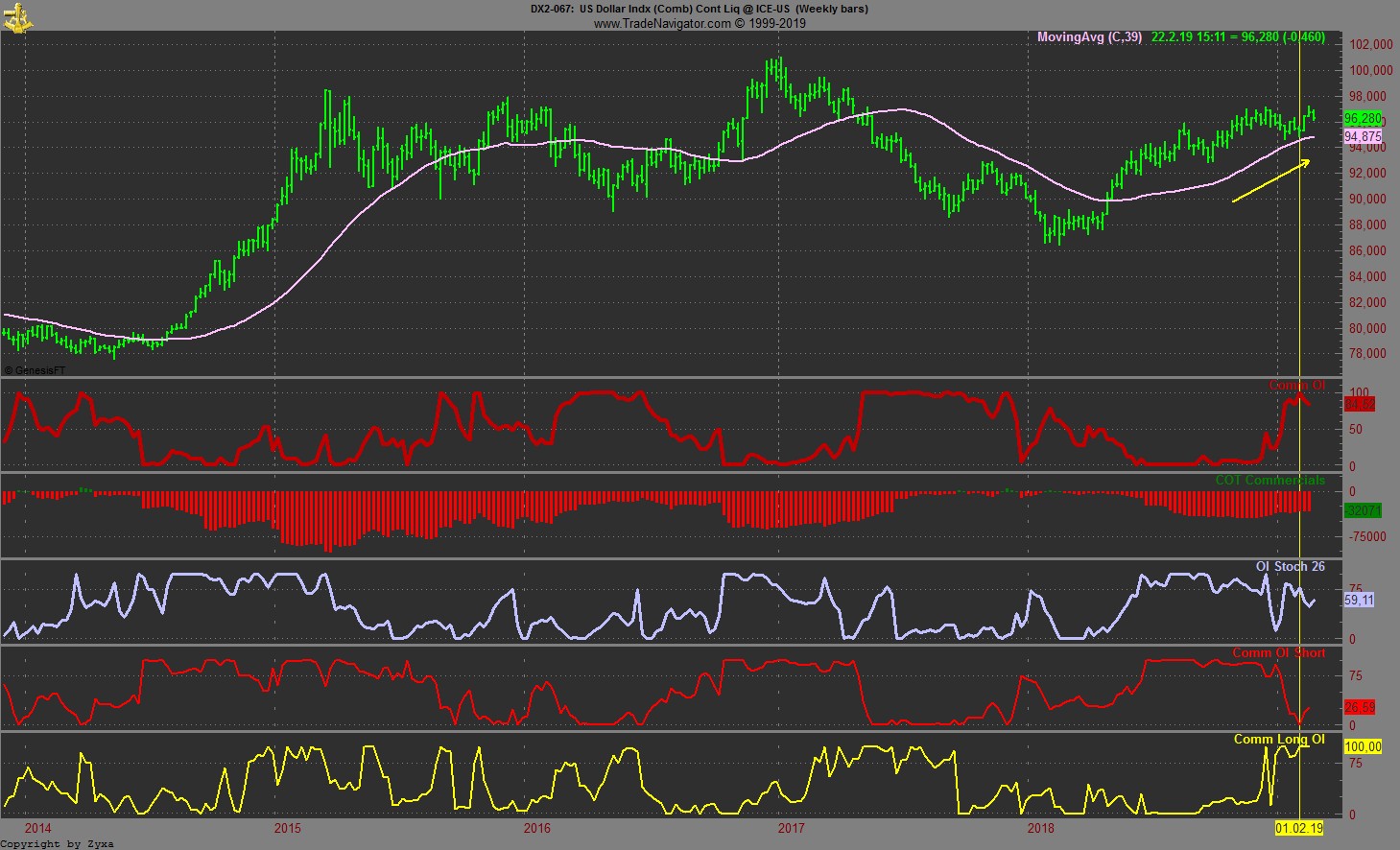Click the yellow 100,00 value tag
1400x850 pixels.
pyautogui.click(x=1363, y=746)
